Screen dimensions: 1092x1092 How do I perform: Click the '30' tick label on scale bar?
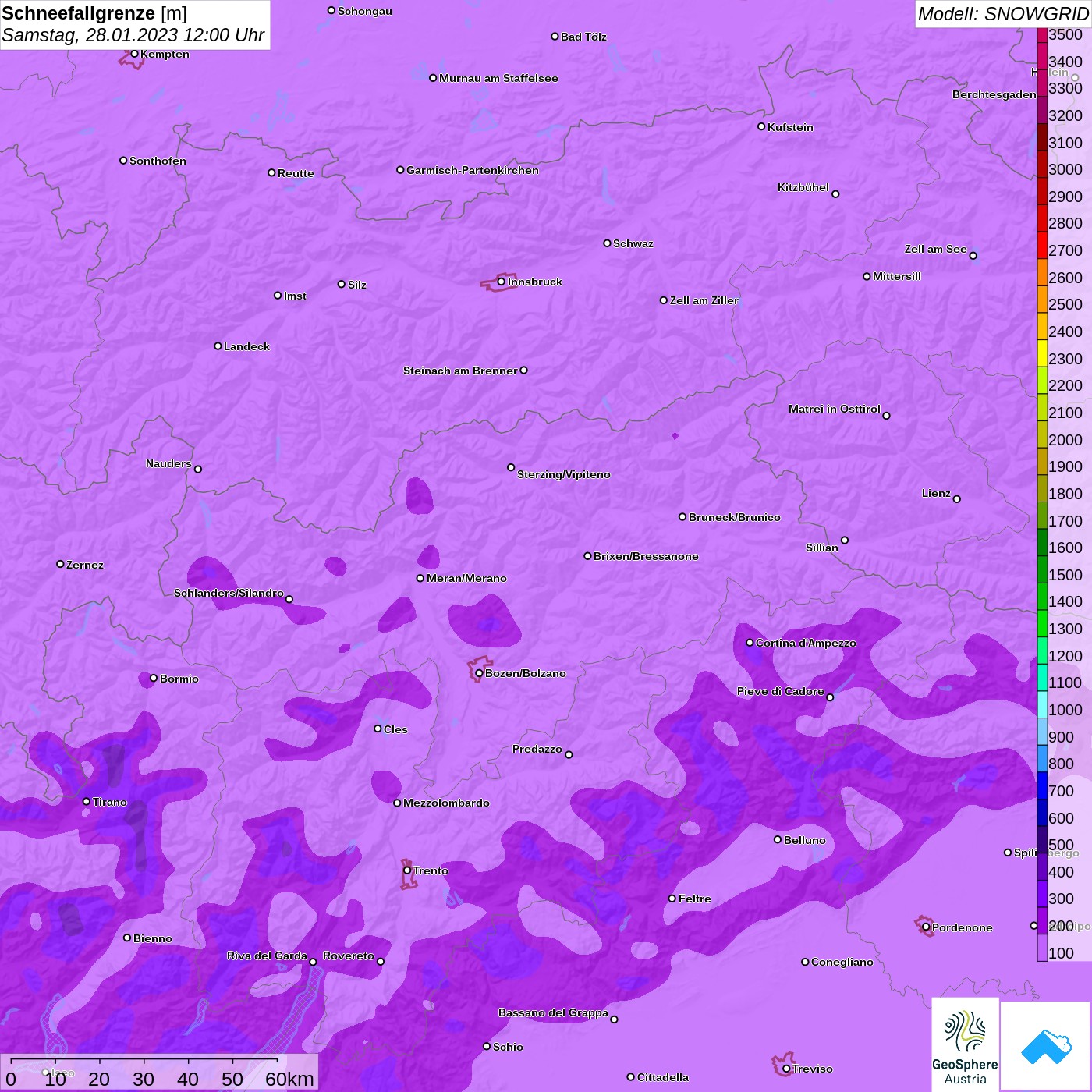pos(144,1079)
